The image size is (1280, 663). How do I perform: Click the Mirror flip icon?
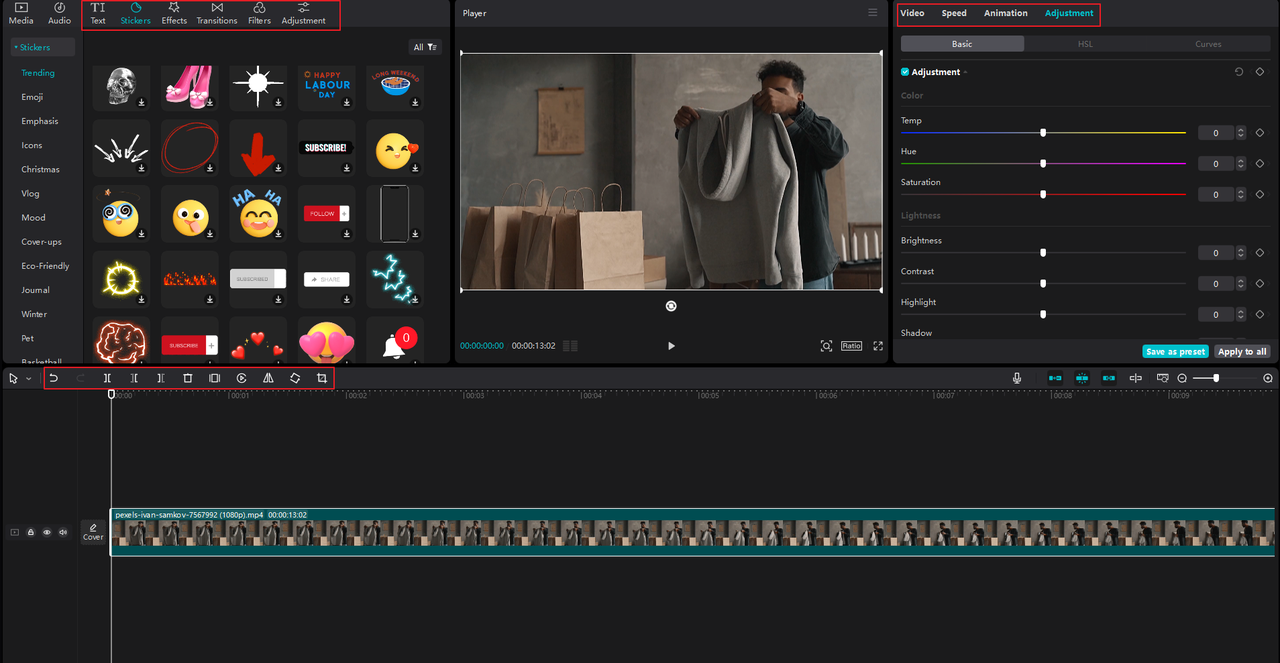click(268, 378)
